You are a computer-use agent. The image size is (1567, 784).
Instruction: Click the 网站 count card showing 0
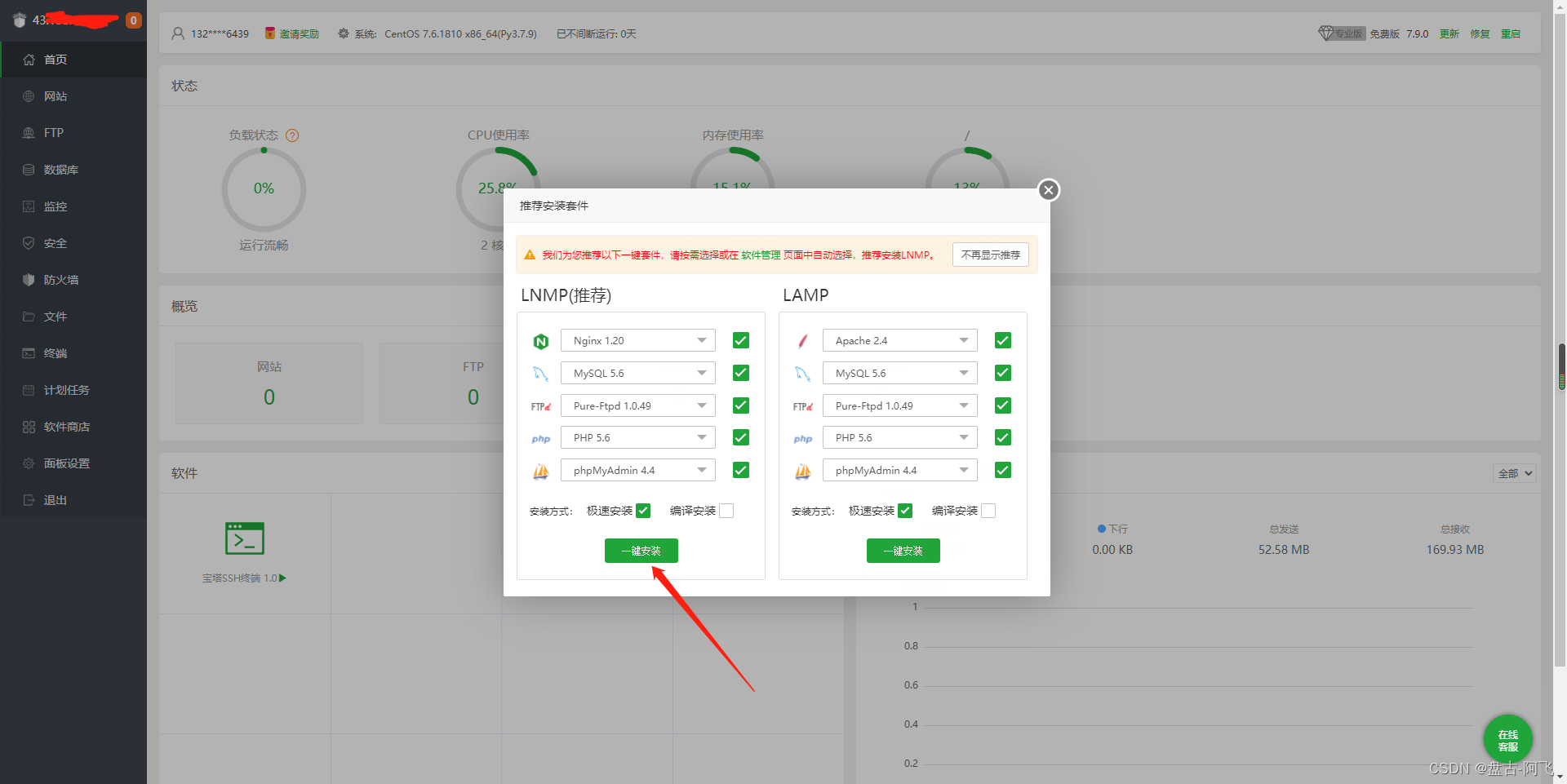[269, 383]
